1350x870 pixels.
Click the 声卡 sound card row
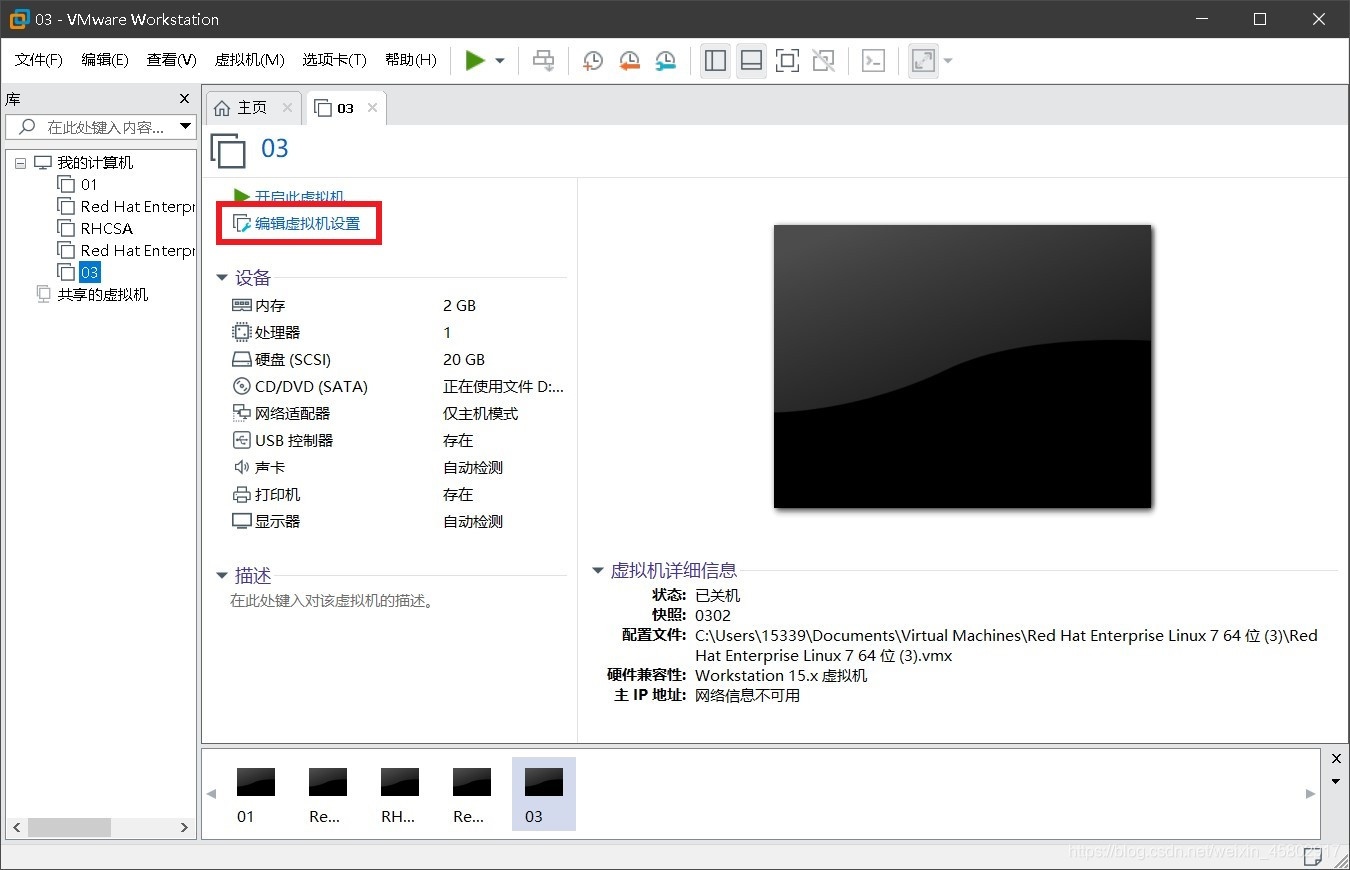click(x=398, y=467)
